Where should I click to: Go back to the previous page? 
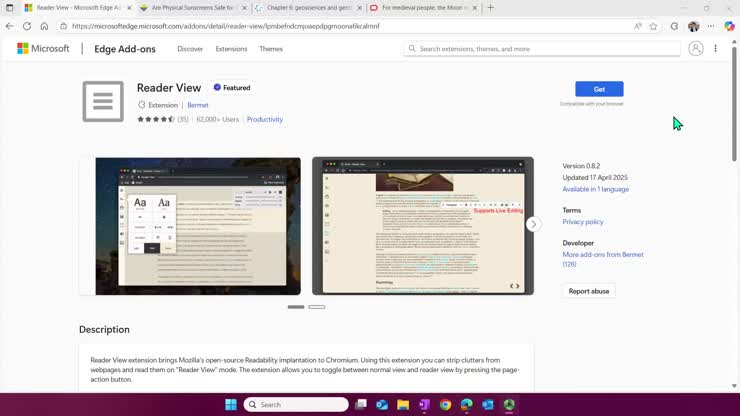coord(9,26)
